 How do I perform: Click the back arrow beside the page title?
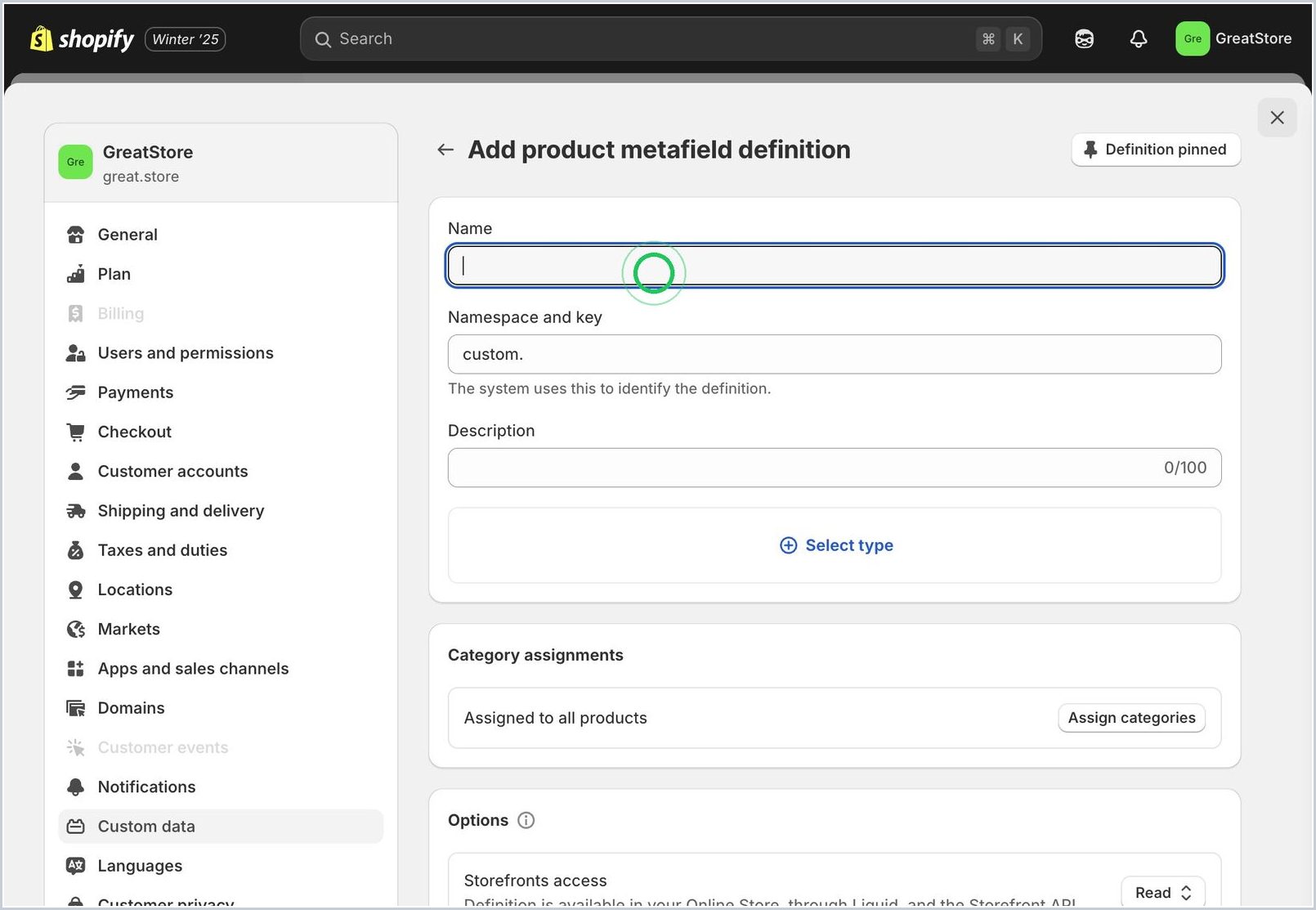445,150
